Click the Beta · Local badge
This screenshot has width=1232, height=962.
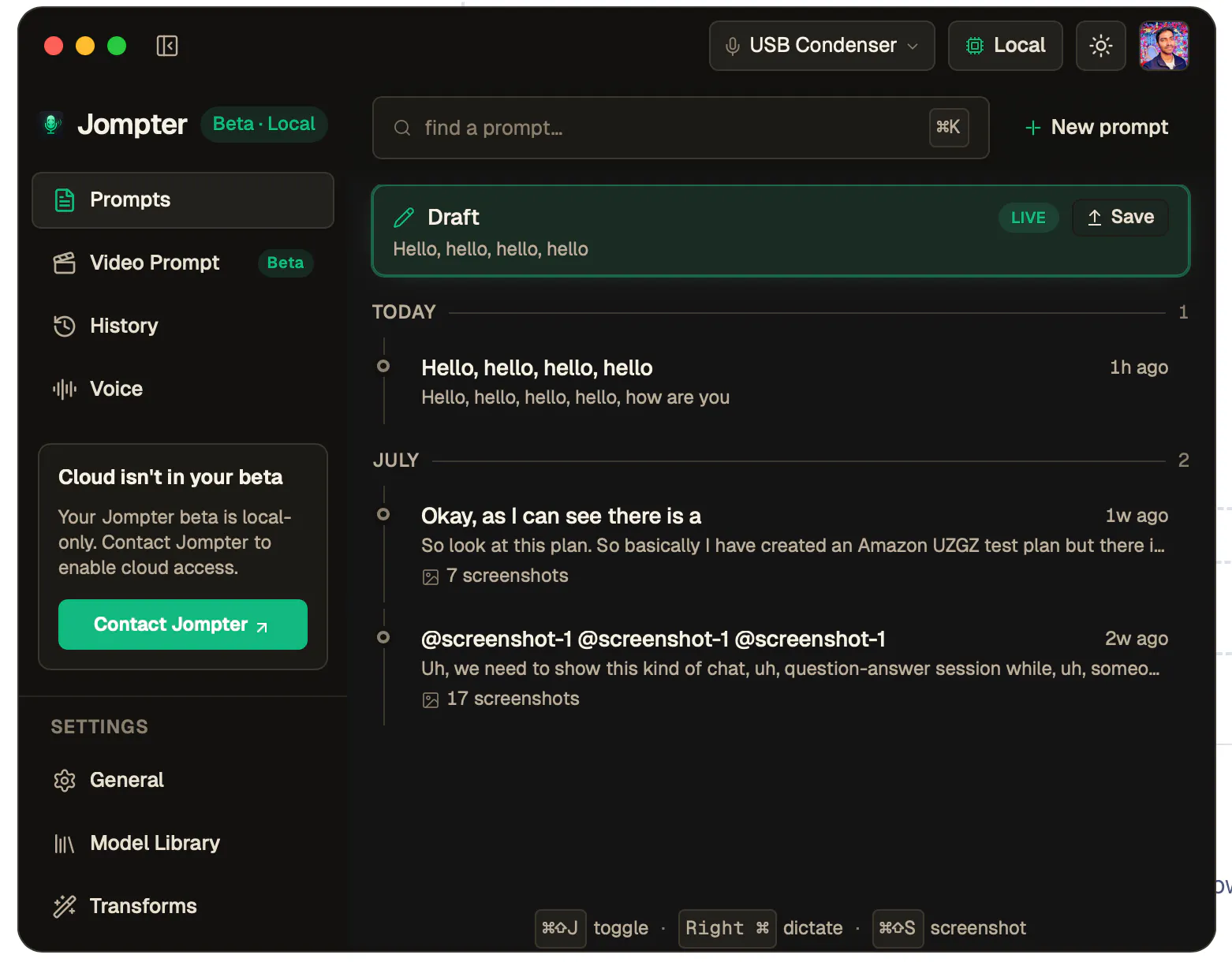coord(263,124)
